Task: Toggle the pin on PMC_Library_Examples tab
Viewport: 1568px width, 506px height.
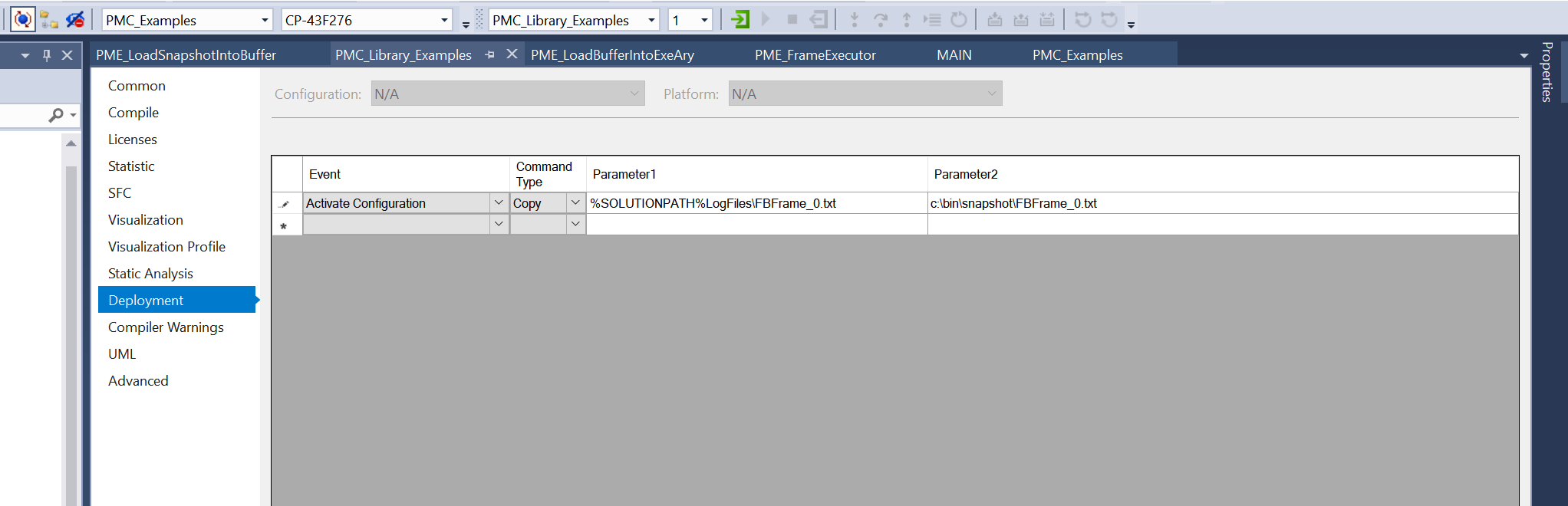Action: [489, 54]
